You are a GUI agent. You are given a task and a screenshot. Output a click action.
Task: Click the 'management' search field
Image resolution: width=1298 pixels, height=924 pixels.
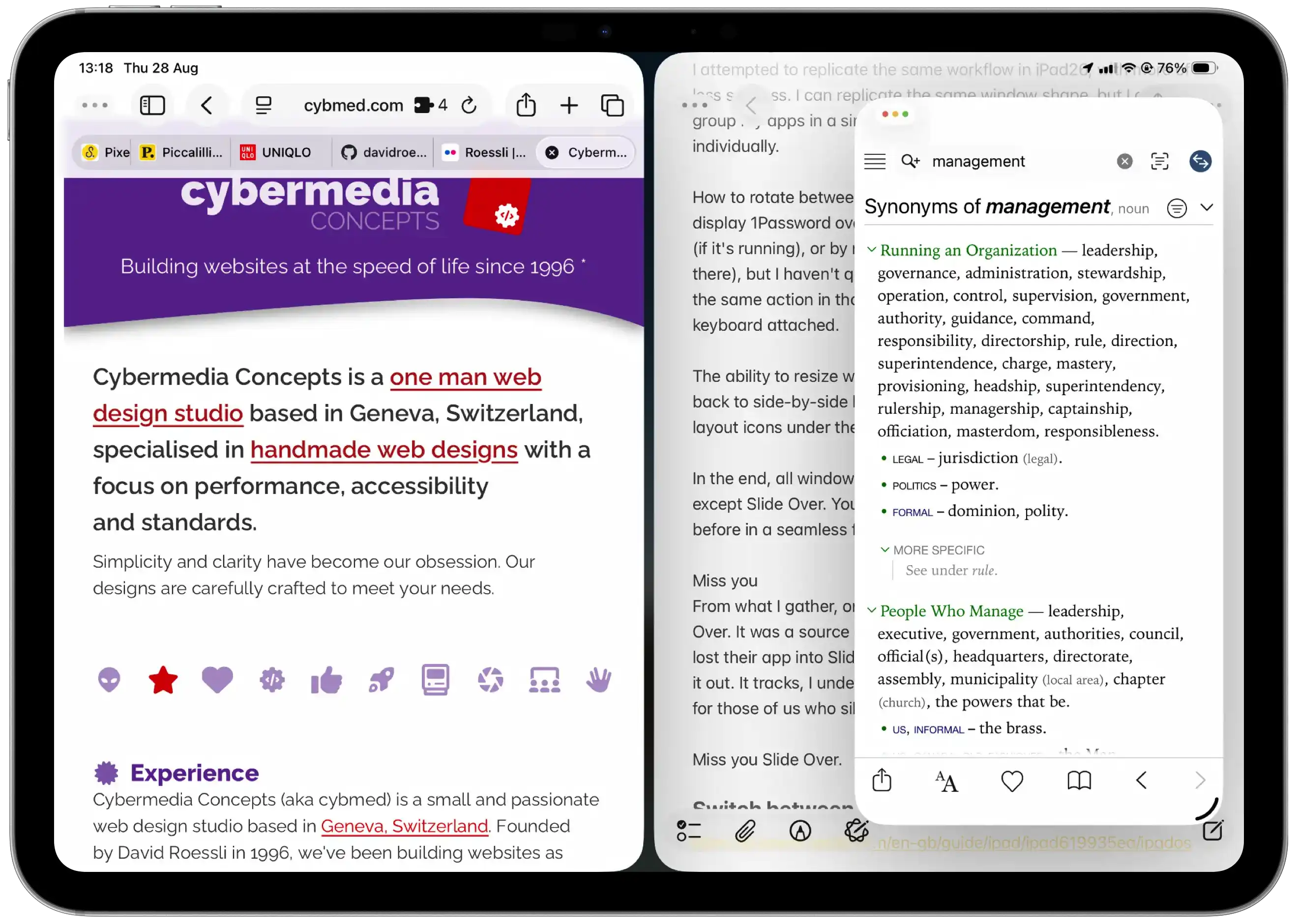(978, 162)
